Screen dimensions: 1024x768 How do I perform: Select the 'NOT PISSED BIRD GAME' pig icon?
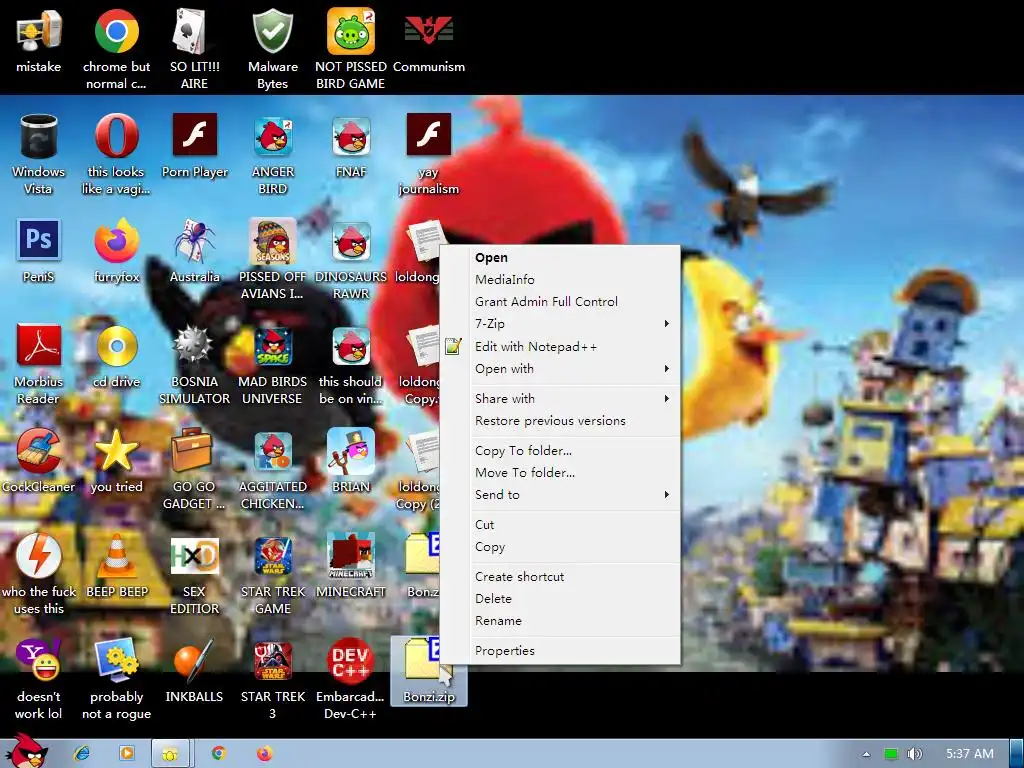point(351,31)
